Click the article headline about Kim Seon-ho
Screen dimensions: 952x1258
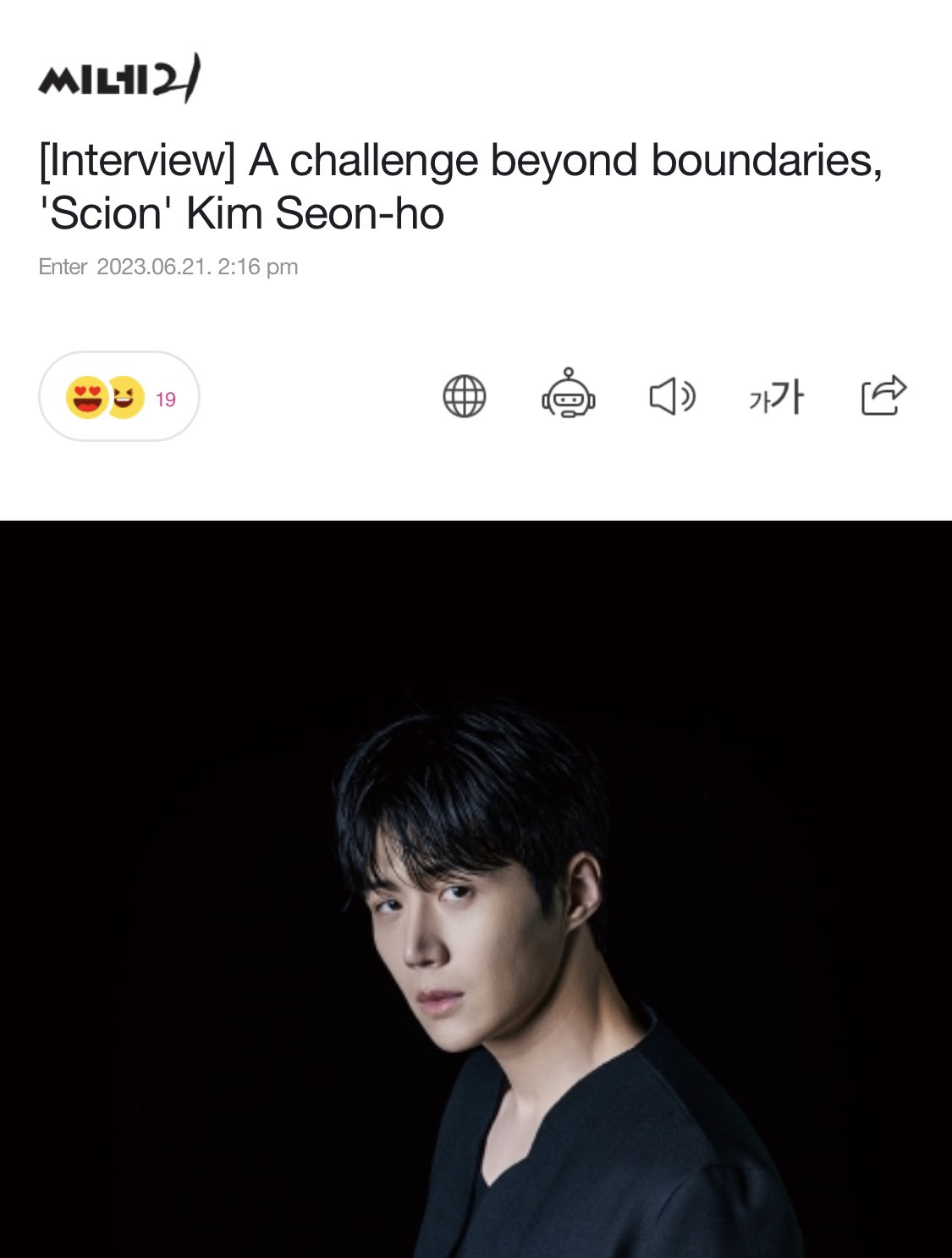tap(461, 186)
